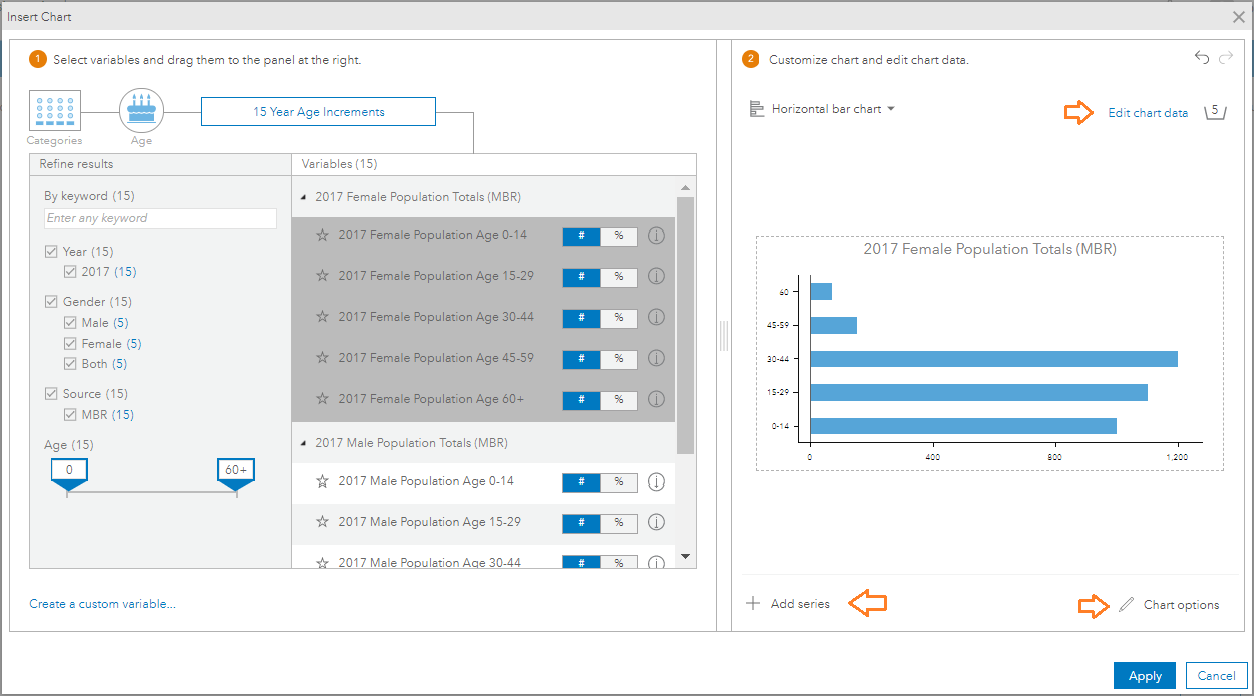Screen dimensions: 1254x696
Task: Click the undo arrow icon
Action: coord(1202,58)
